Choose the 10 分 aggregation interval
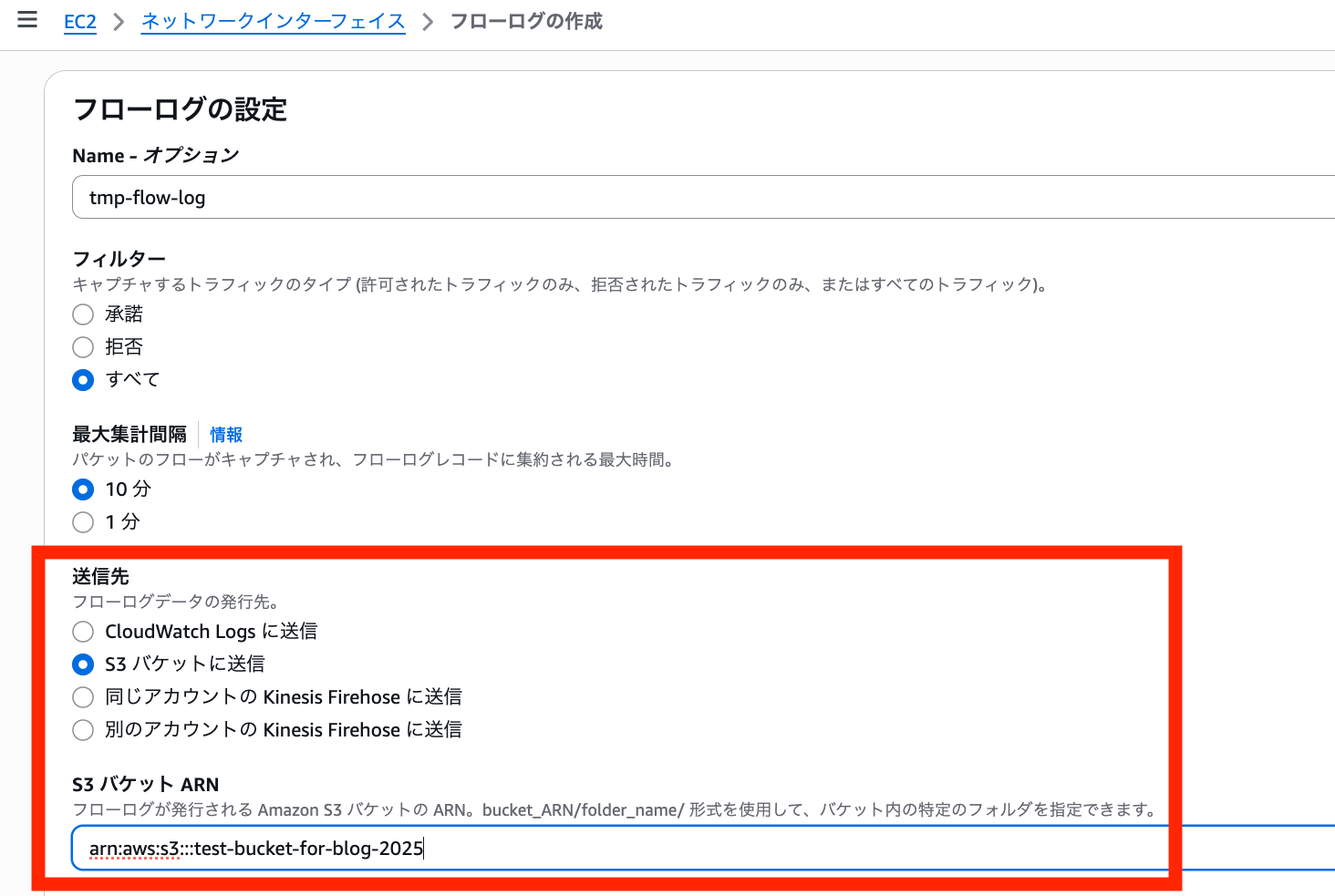Screen dimensions: 1335x896 83,489
